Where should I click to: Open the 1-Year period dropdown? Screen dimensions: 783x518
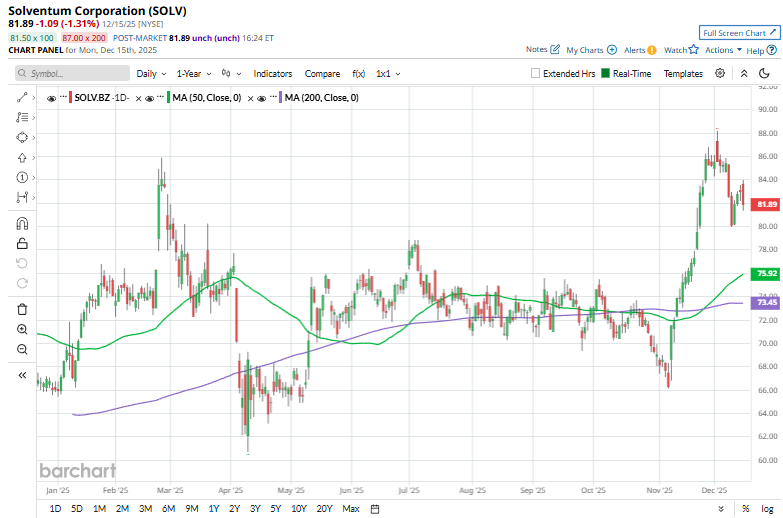click(194, 73)
